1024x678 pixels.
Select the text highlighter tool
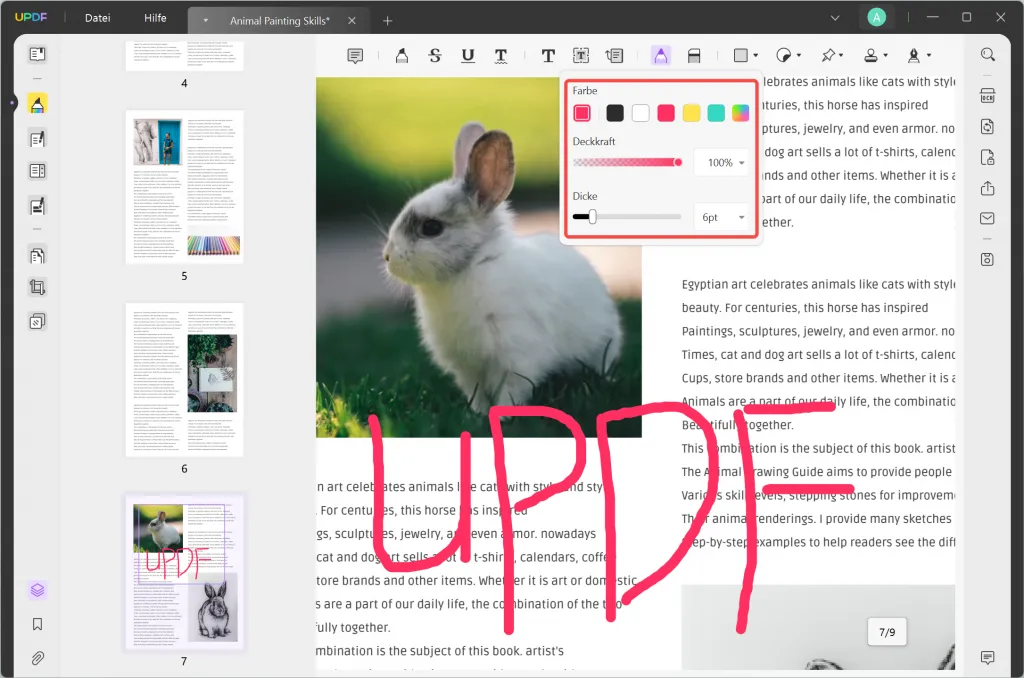pos(402,56)
